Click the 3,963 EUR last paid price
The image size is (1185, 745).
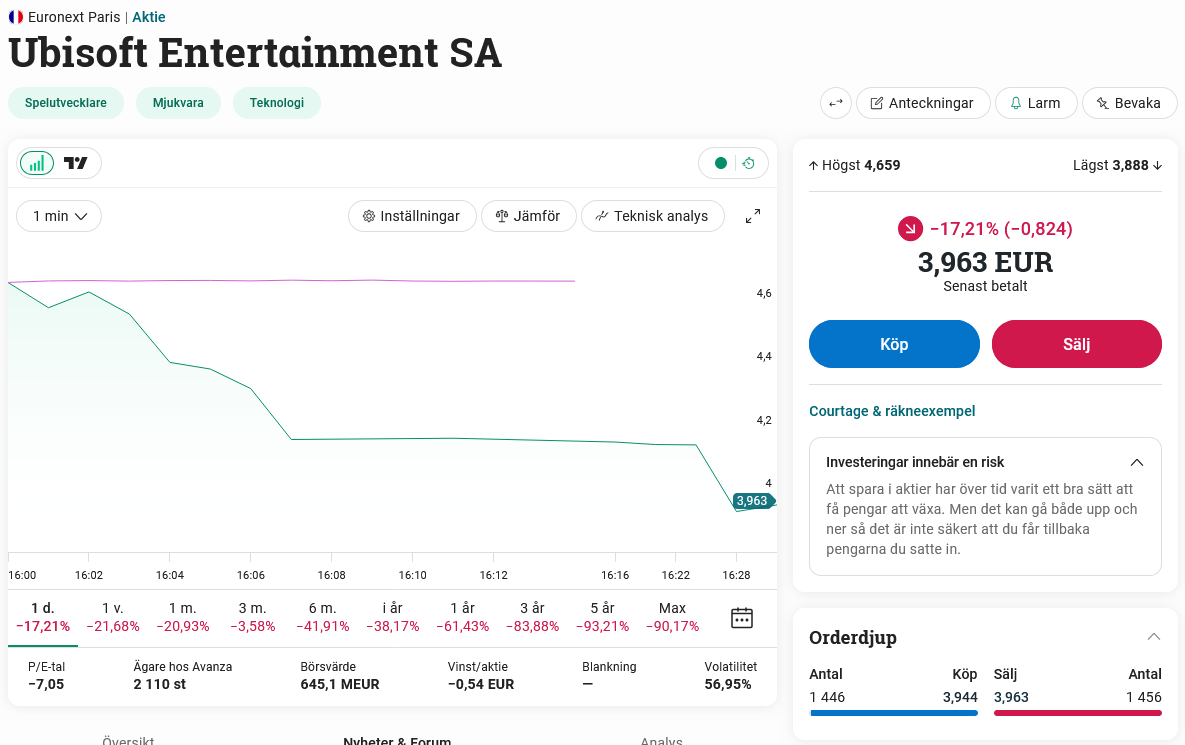(x=985, y=262)
